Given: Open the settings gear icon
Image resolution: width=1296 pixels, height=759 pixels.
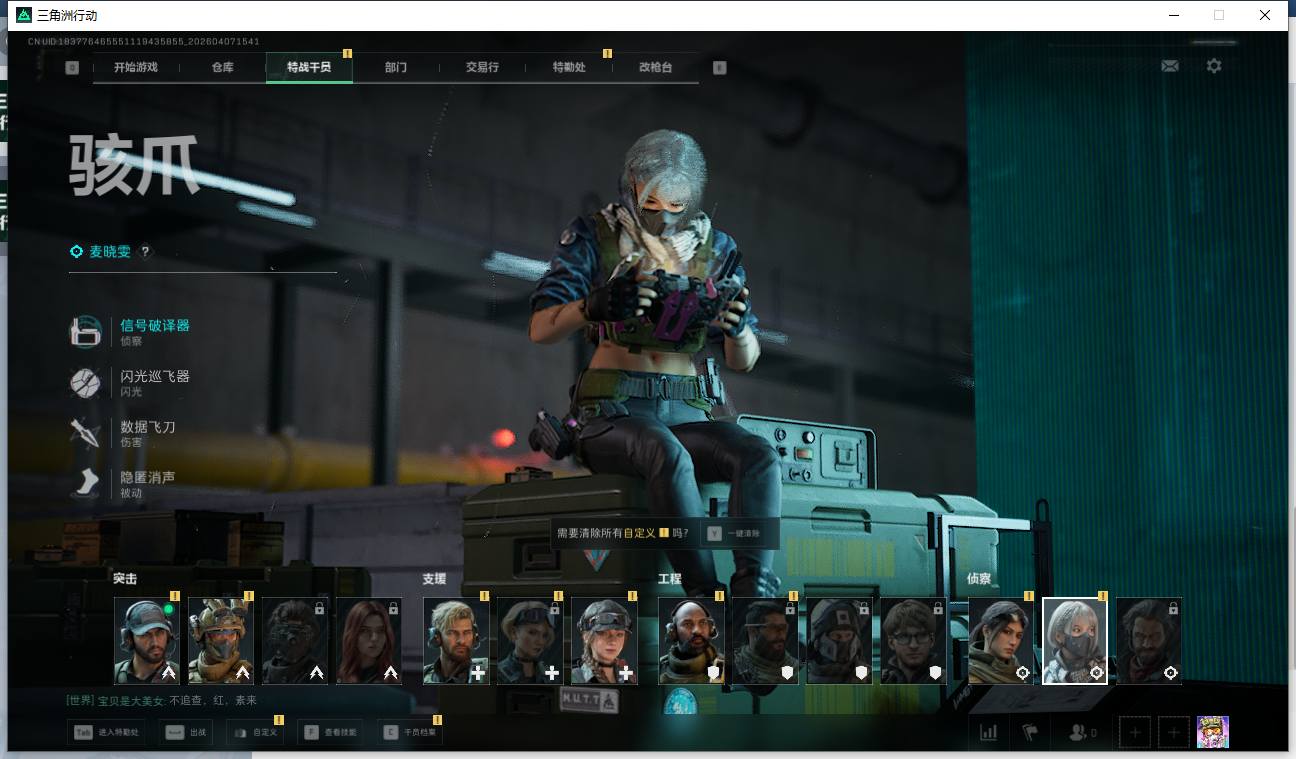Looking at the screenshot, I should point(1213,66).
